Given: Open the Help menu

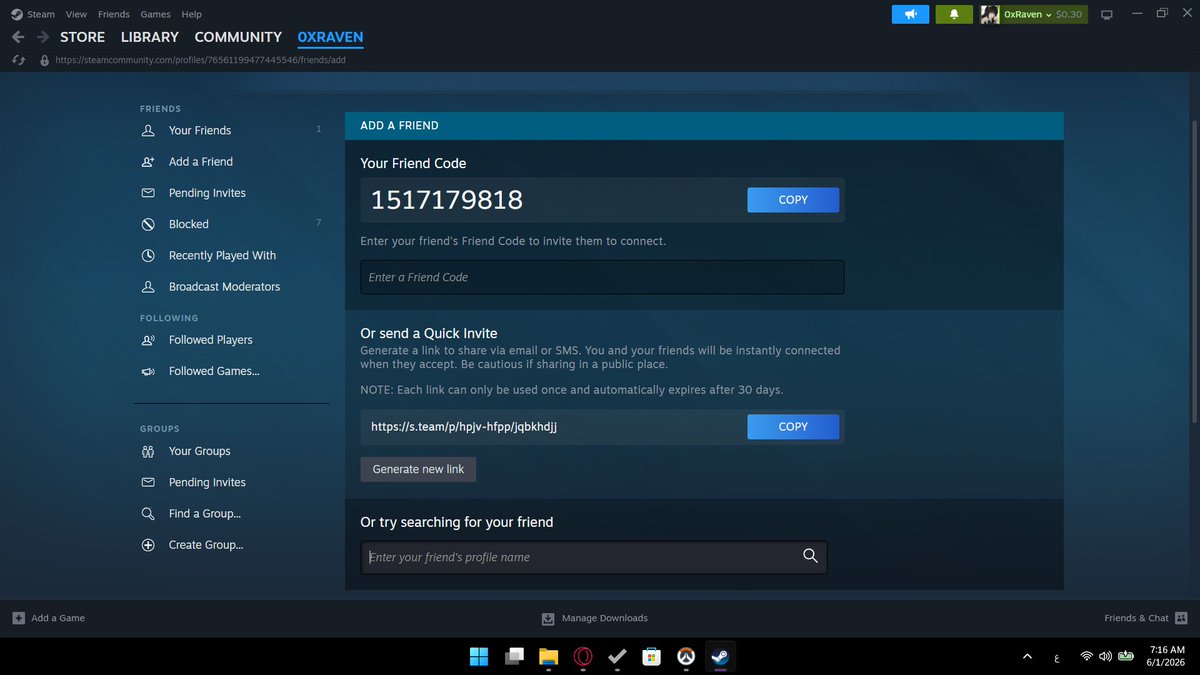Looking at the screenshot, I should [x=191, y=14].
